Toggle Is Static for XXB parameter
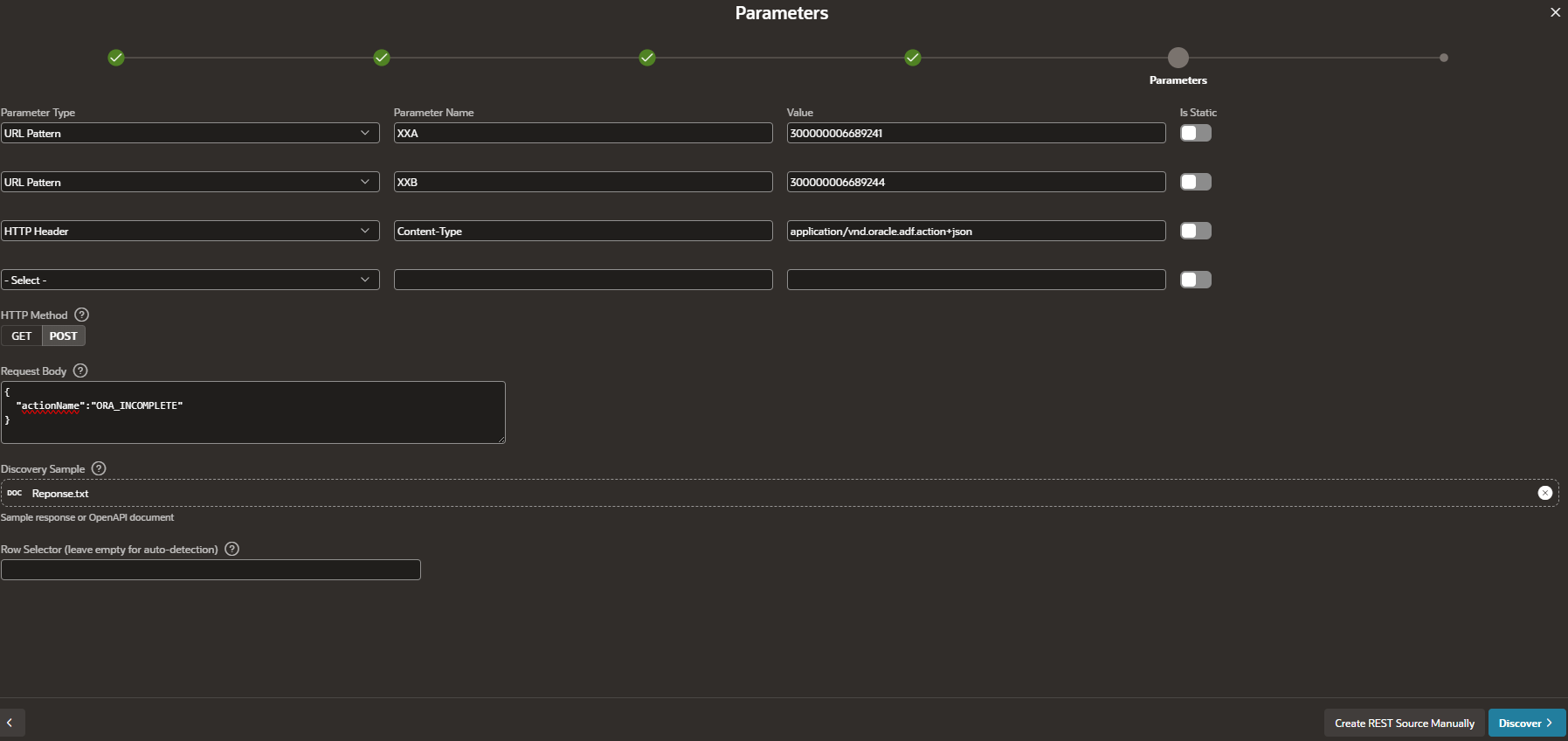Viewport: 1568px width, 741px height. point(1196,182)
